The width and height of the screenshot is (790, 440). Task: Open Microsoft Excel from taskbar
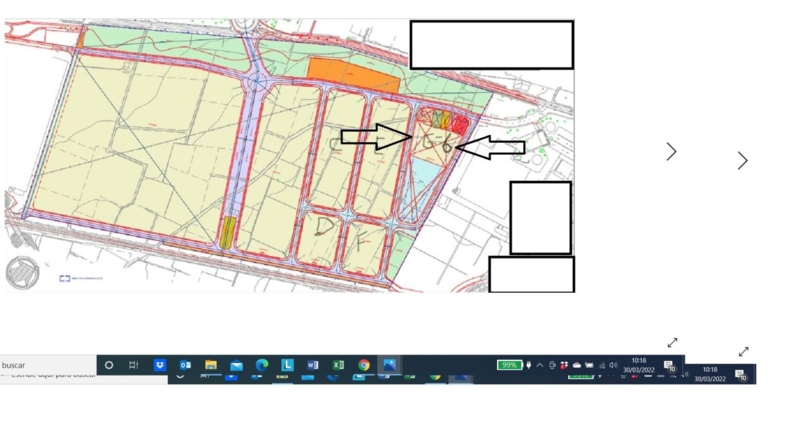(338, 365)
